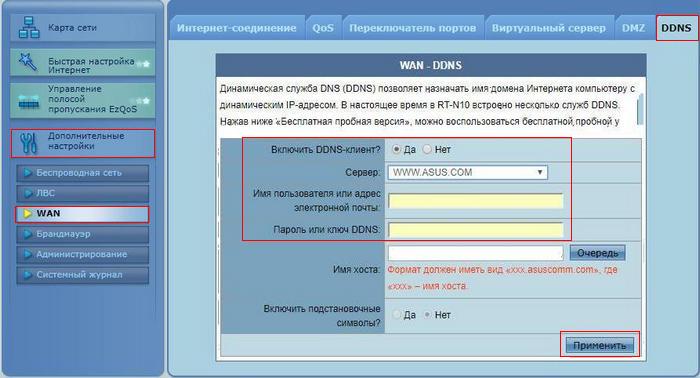This screenshot has height=378, width=700.
Task: Open the Переключатель портов tab
Action: (412, 28)
